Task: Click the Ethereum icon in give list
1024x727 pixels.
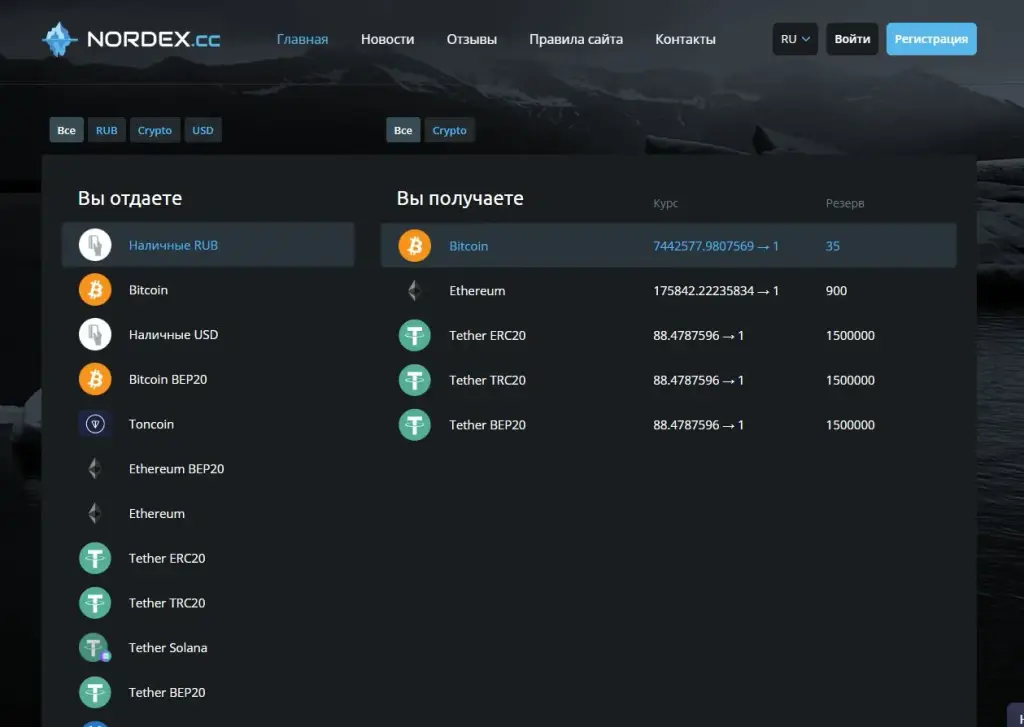Action: point(95,513)
